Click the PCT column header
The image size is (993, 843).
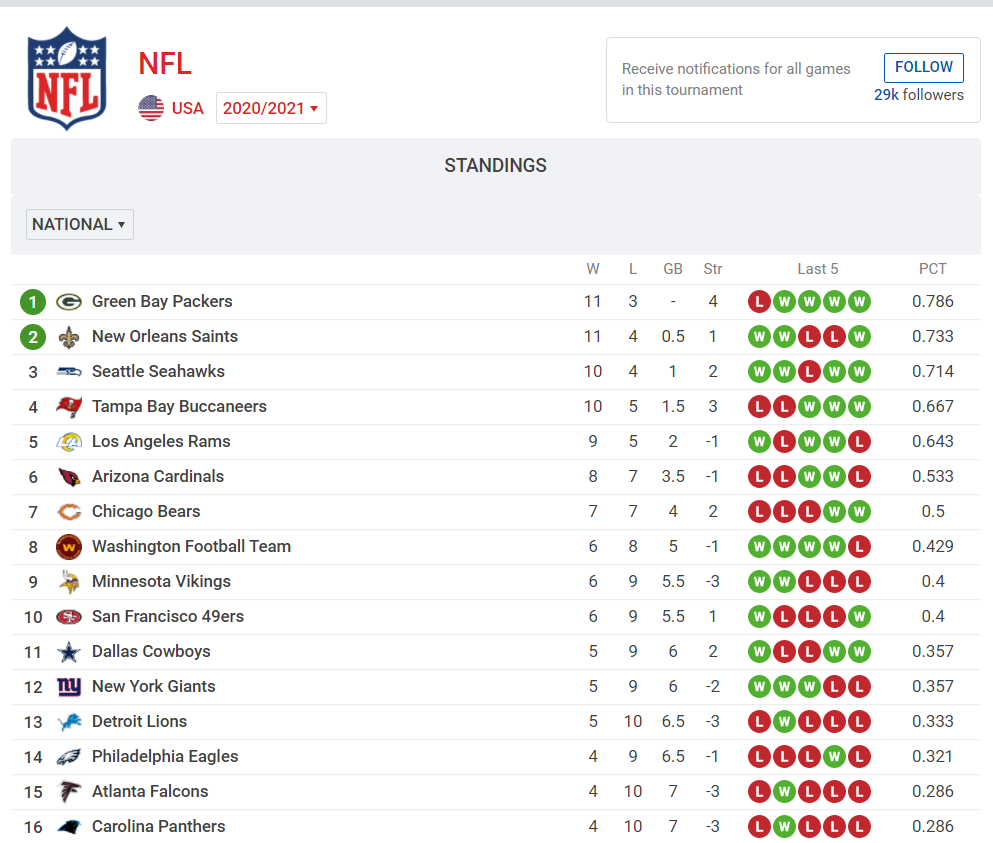click(933, 269)
